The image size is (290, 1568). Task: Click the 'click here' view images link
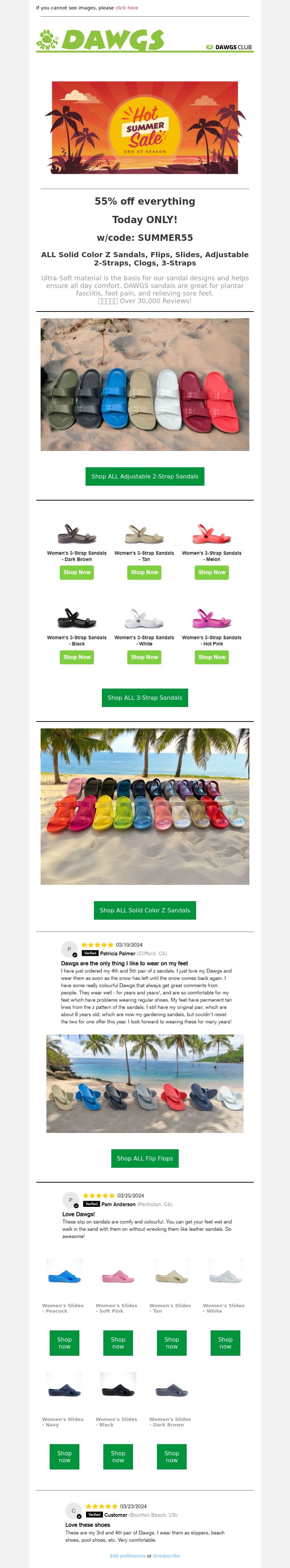coord(127,8)
